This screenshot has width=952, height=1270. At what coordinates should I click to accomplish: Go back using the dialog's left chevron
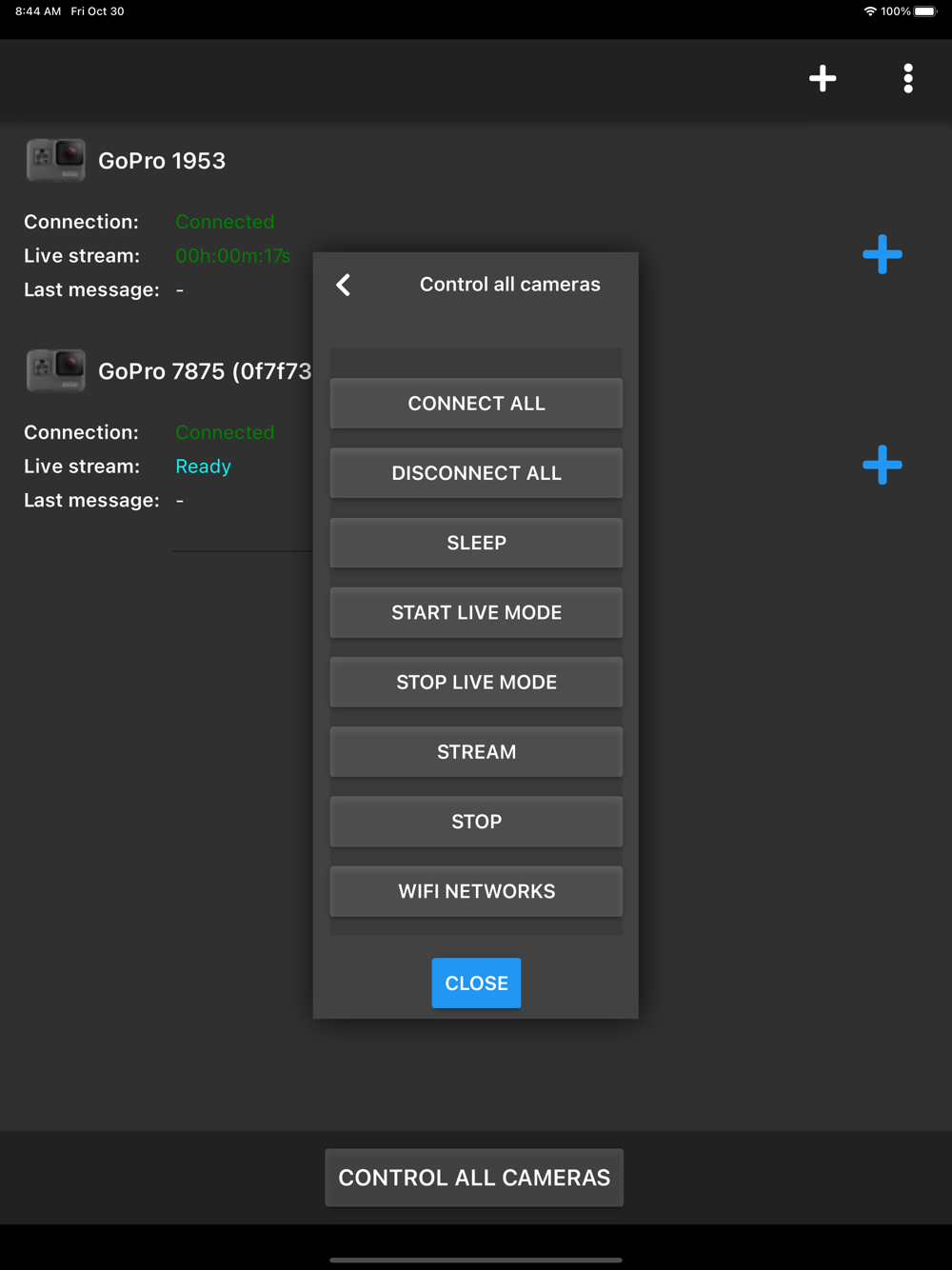(x=344, y=285)
